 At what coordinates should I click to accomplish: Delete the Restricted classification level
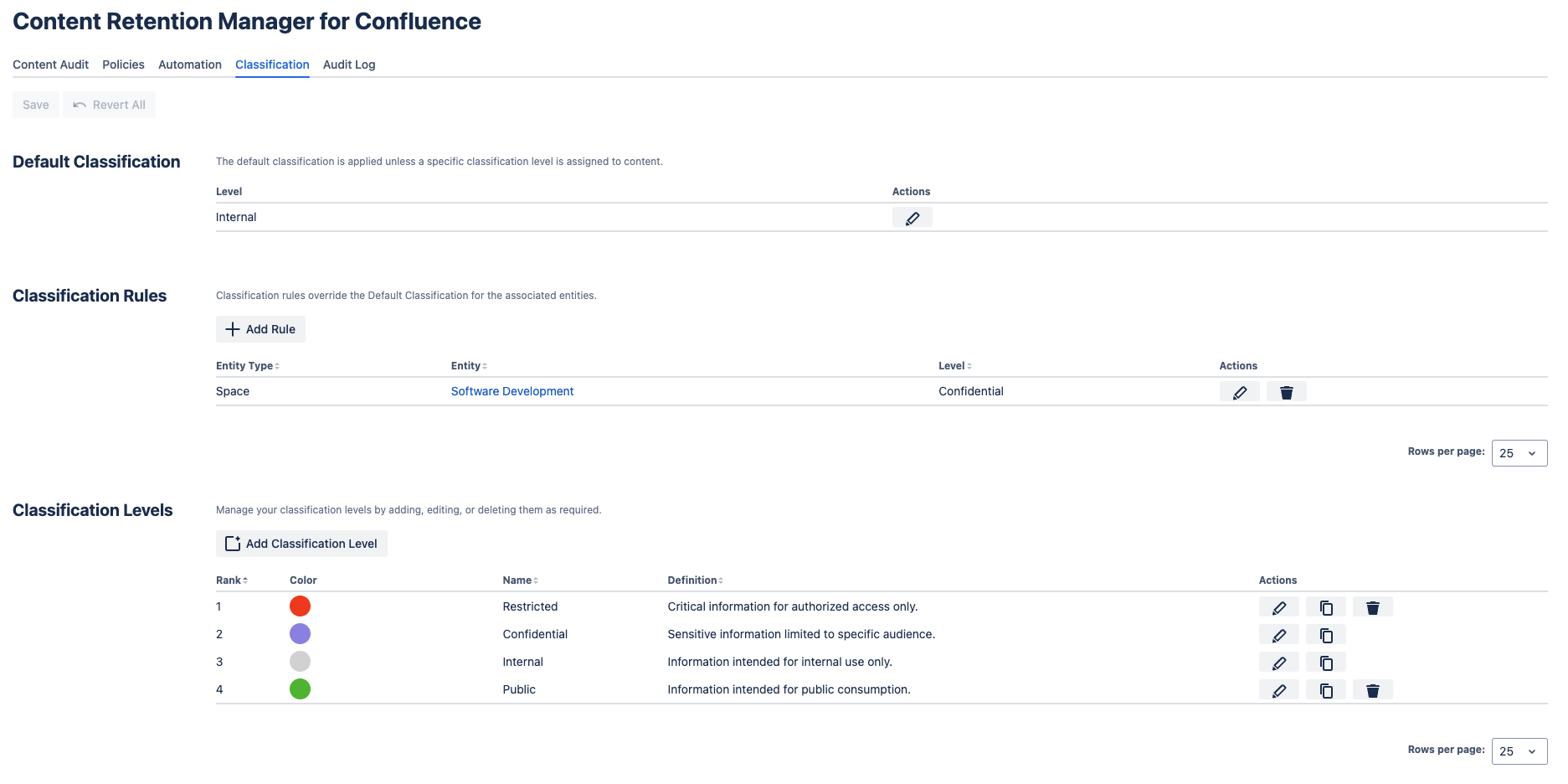coord(1372,607)
